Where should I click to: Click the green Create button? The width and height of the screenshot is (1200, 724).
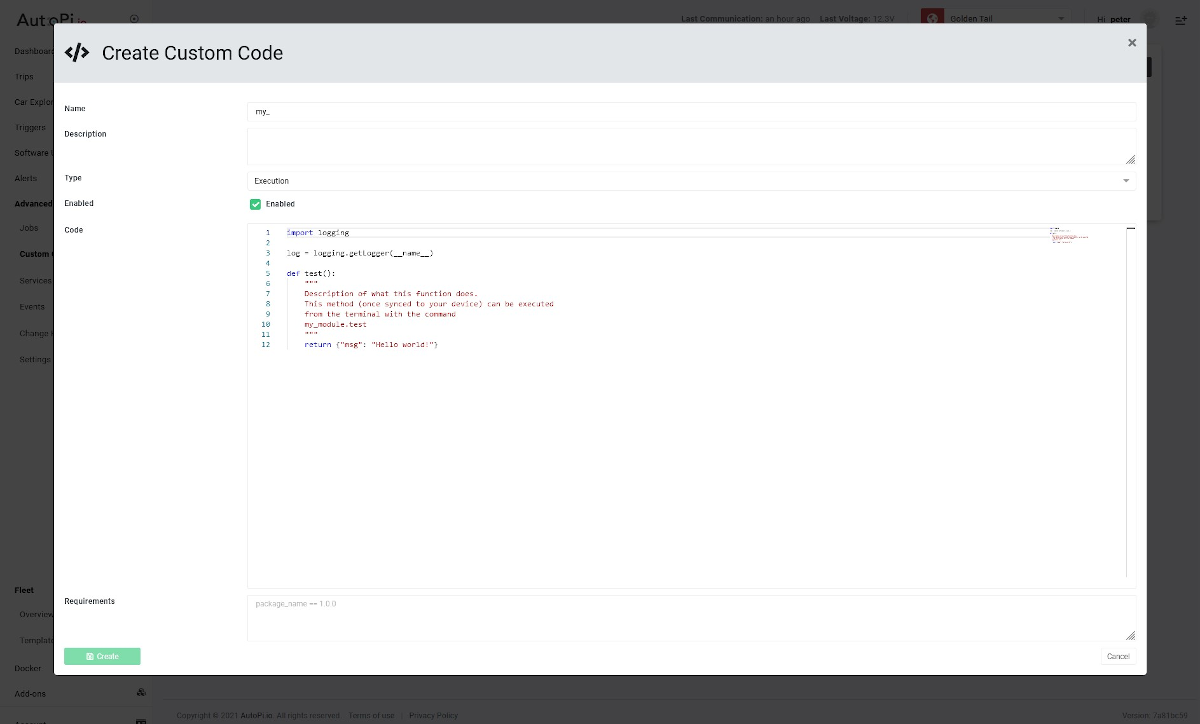102,656
